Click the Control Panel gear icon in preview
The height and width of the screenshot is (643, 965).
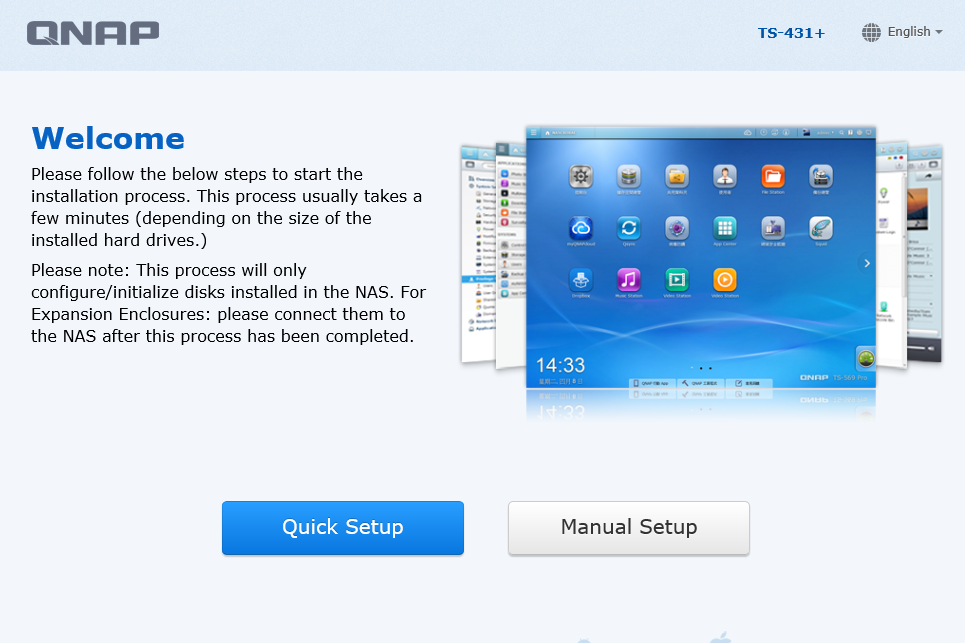pyautogui.click(x=581, y=178)
